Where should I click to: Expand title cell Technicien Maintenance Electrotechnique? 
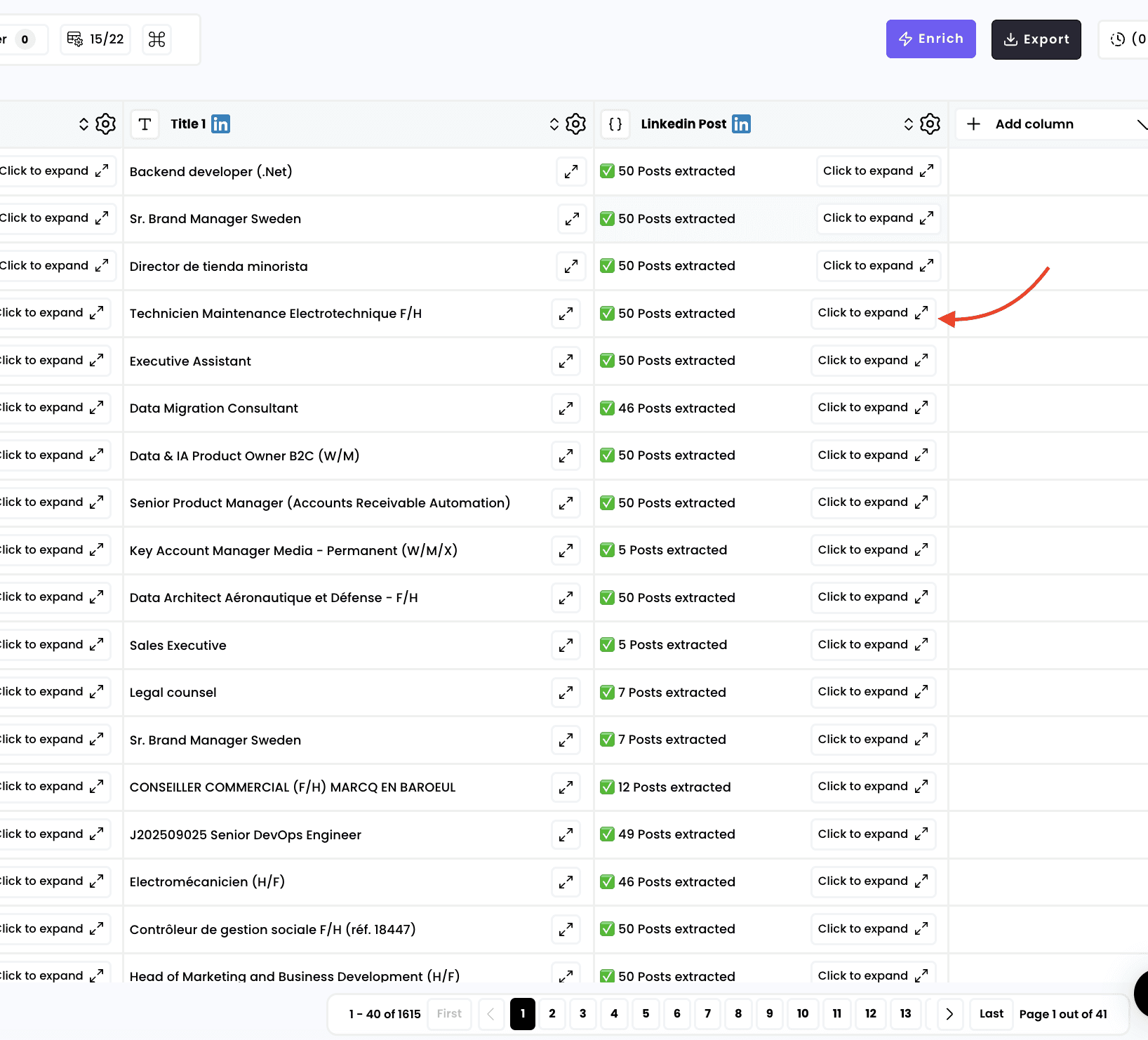click(566, 314)
